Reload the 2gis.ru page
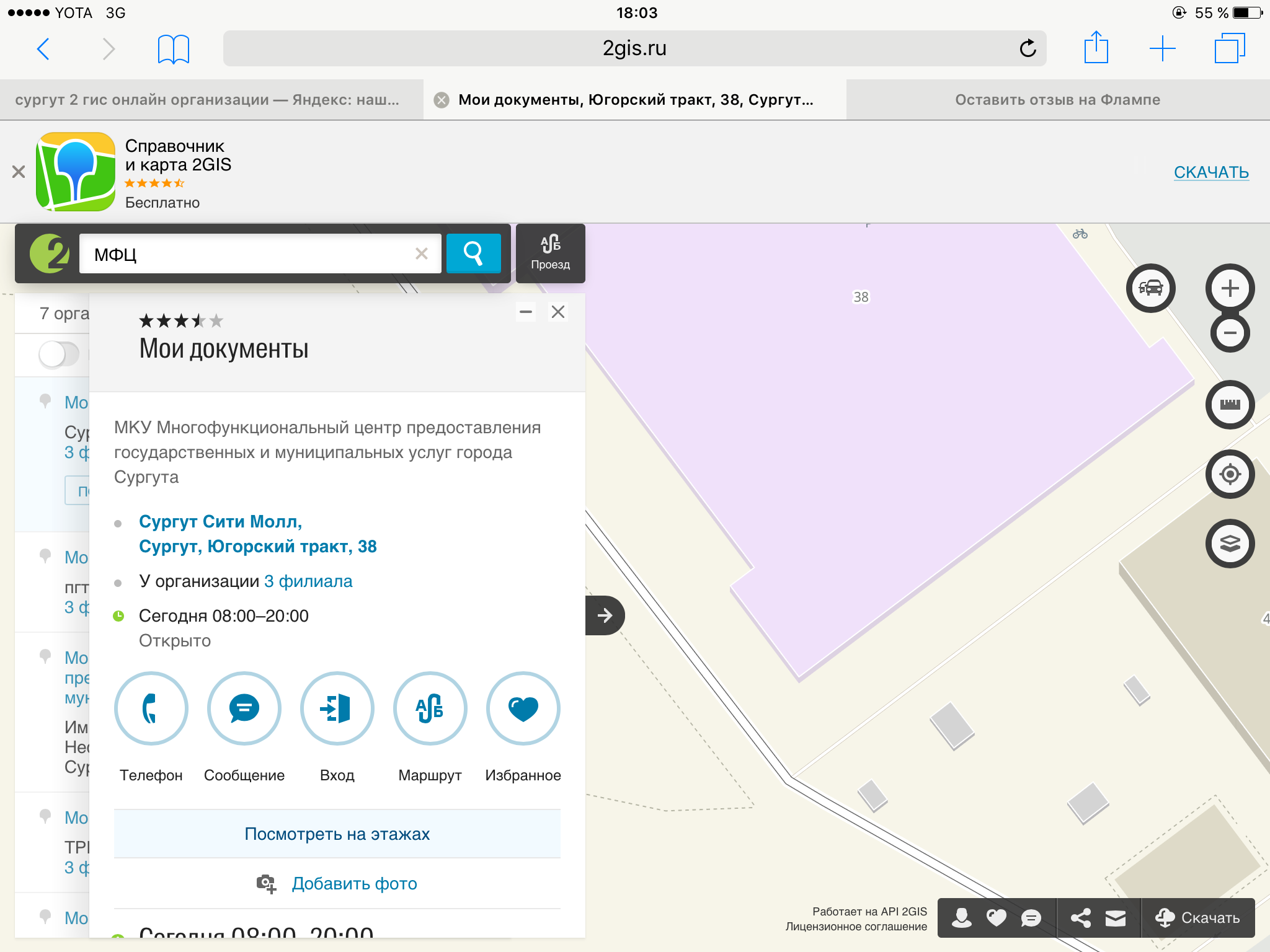This screenshot has height=952, width=1270. 1028,48
